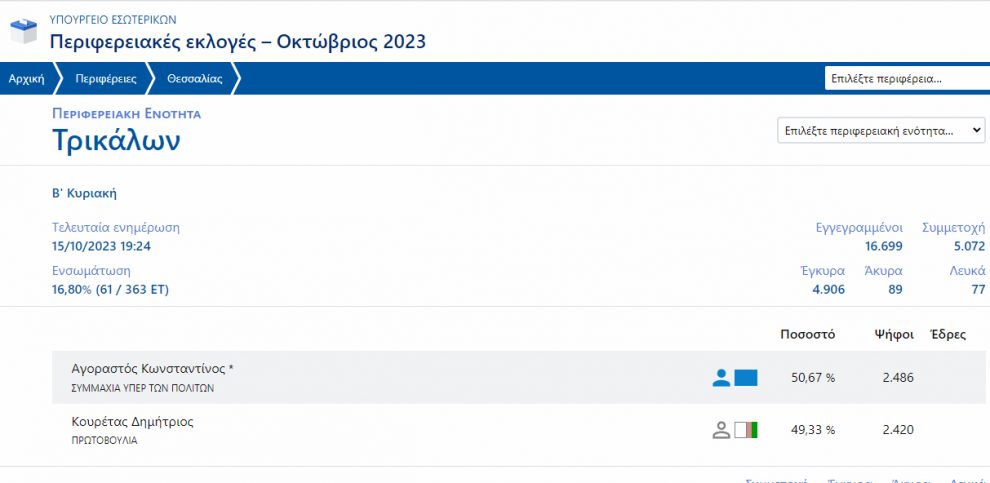Viewport: 990px width, 483px height.
Task: Click the white-red-green party color swatch
Action: point(746,430)
